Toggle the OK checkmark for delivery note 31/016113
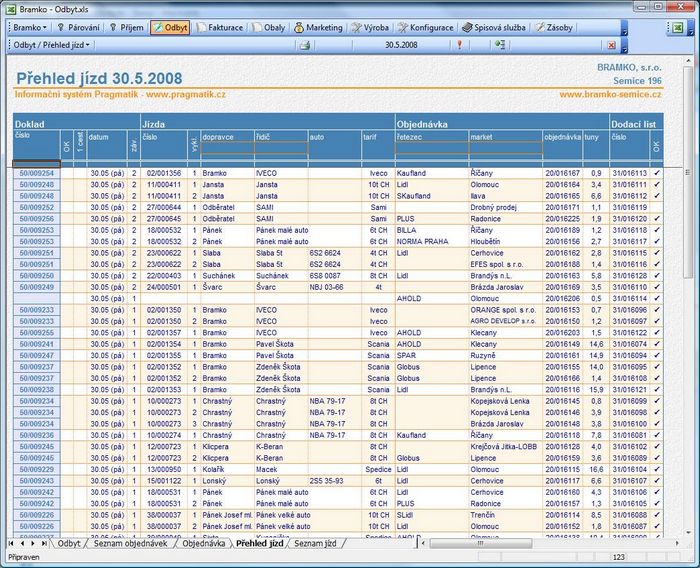700x568 pixels. (657, 173)
